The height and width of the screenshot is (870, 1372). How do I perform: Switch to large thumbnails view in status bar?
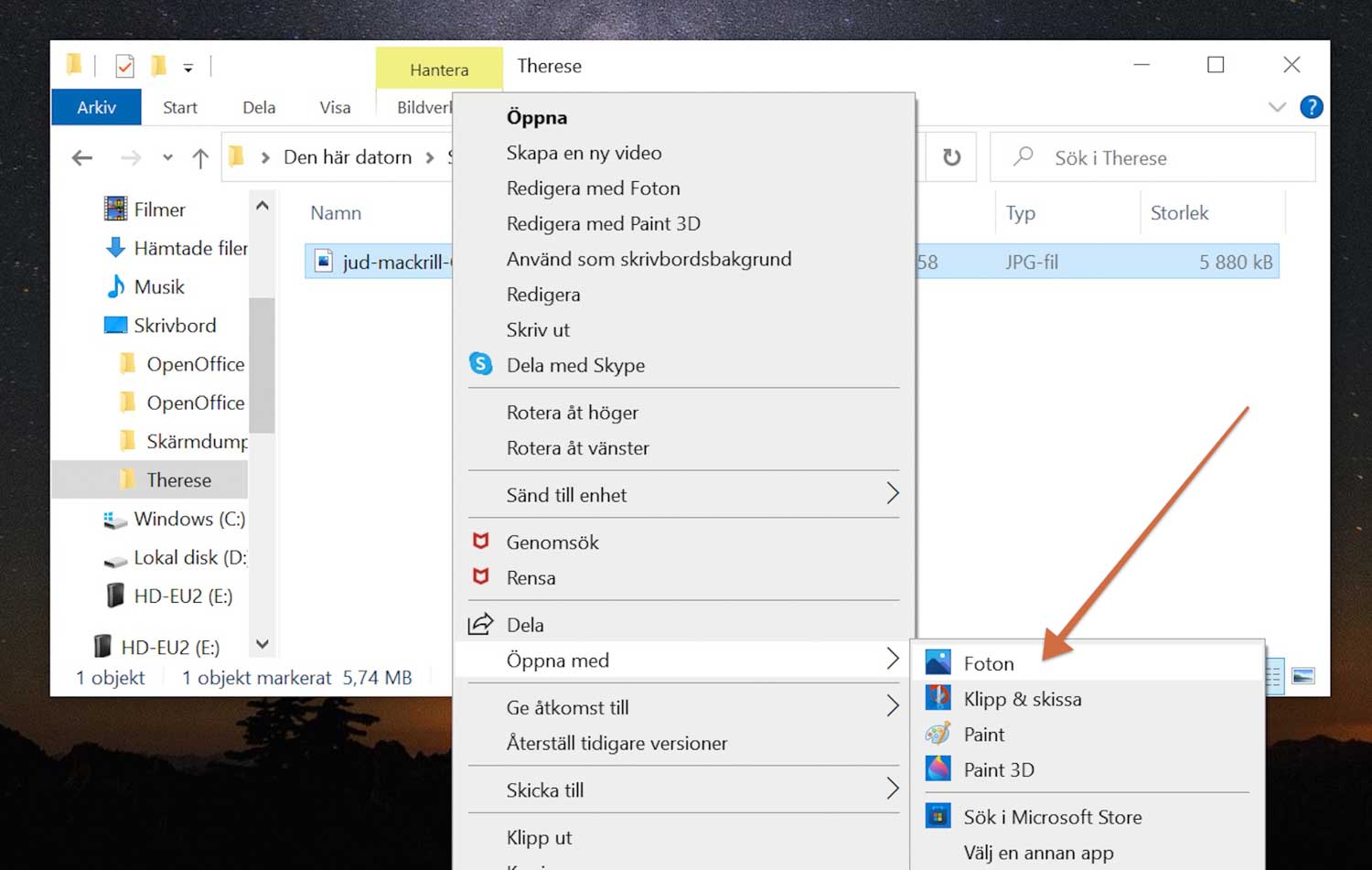(1302, 676)
